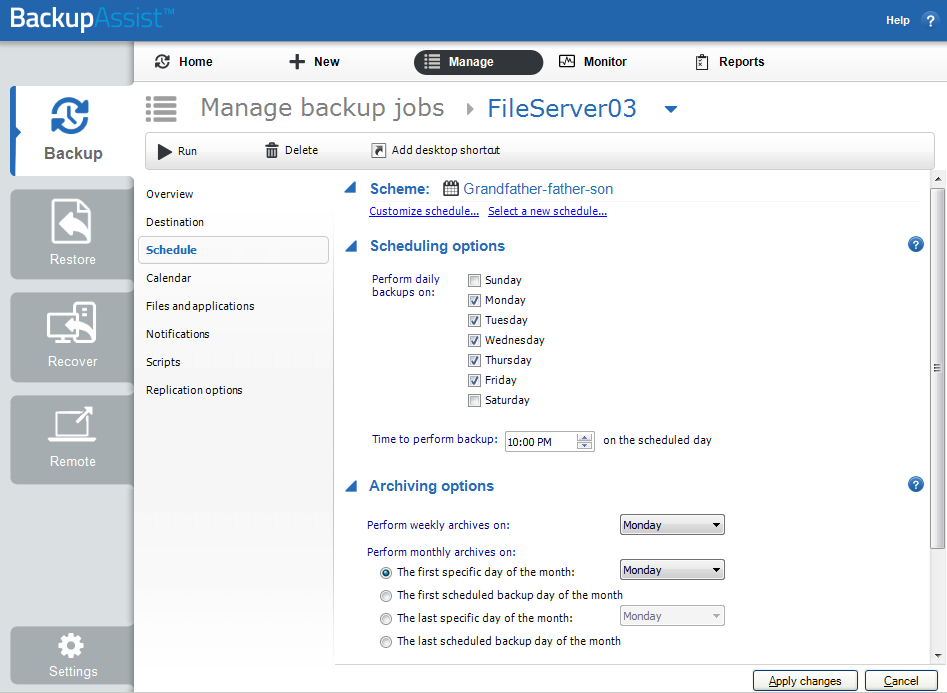Open the Destination page
This screenshot has width=947, height=693.
tap(175, 222)
